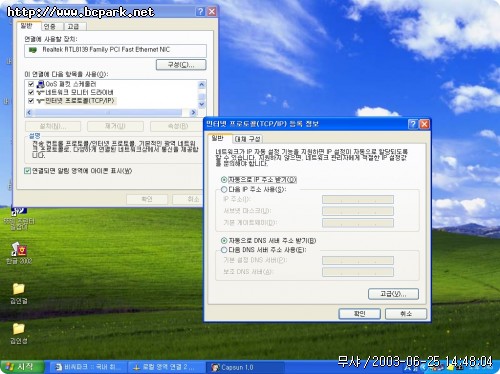Click the IP address input field

[x=358, y=200]
